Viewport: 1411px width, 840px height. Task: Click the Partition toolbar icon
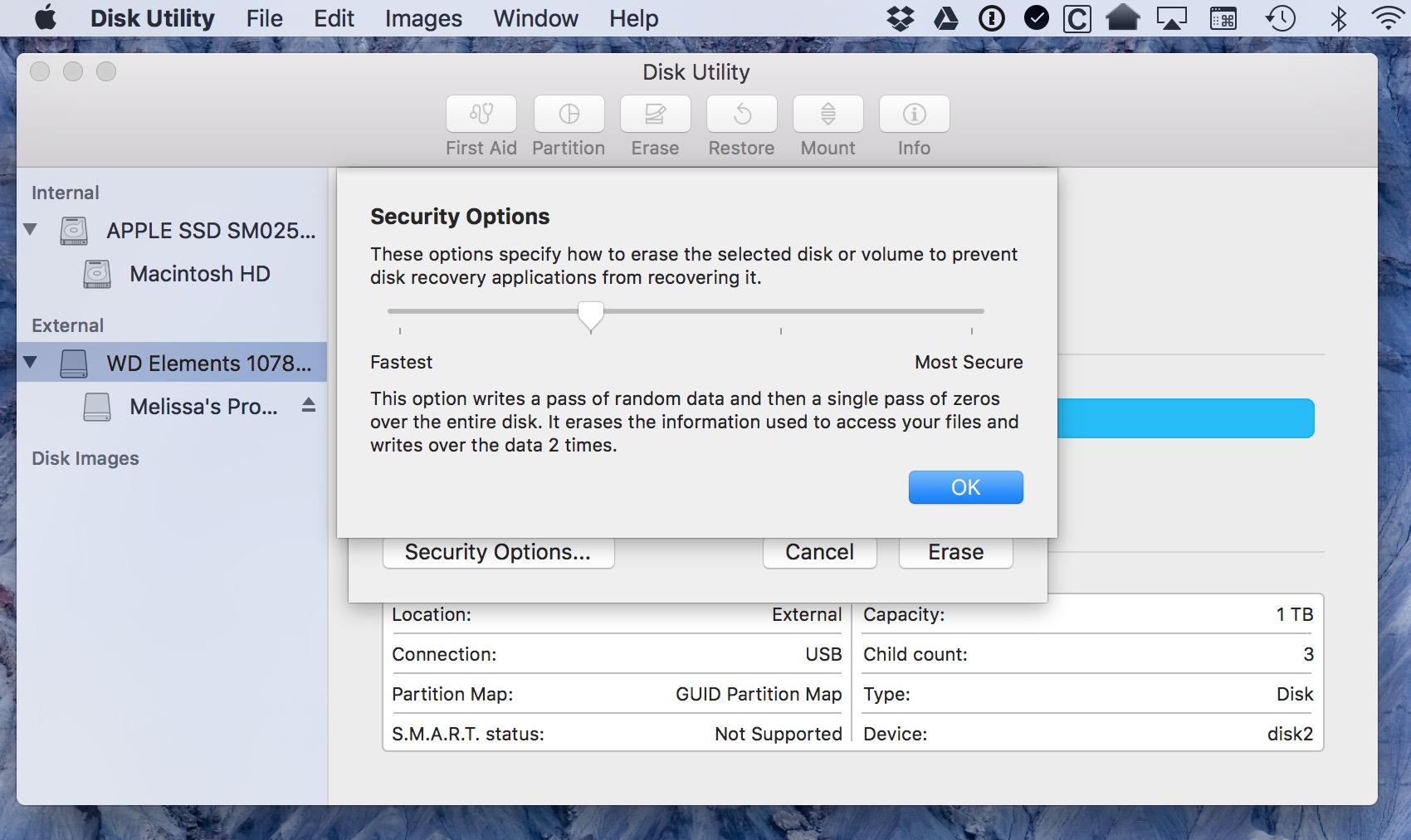click(x=569, y=114)
